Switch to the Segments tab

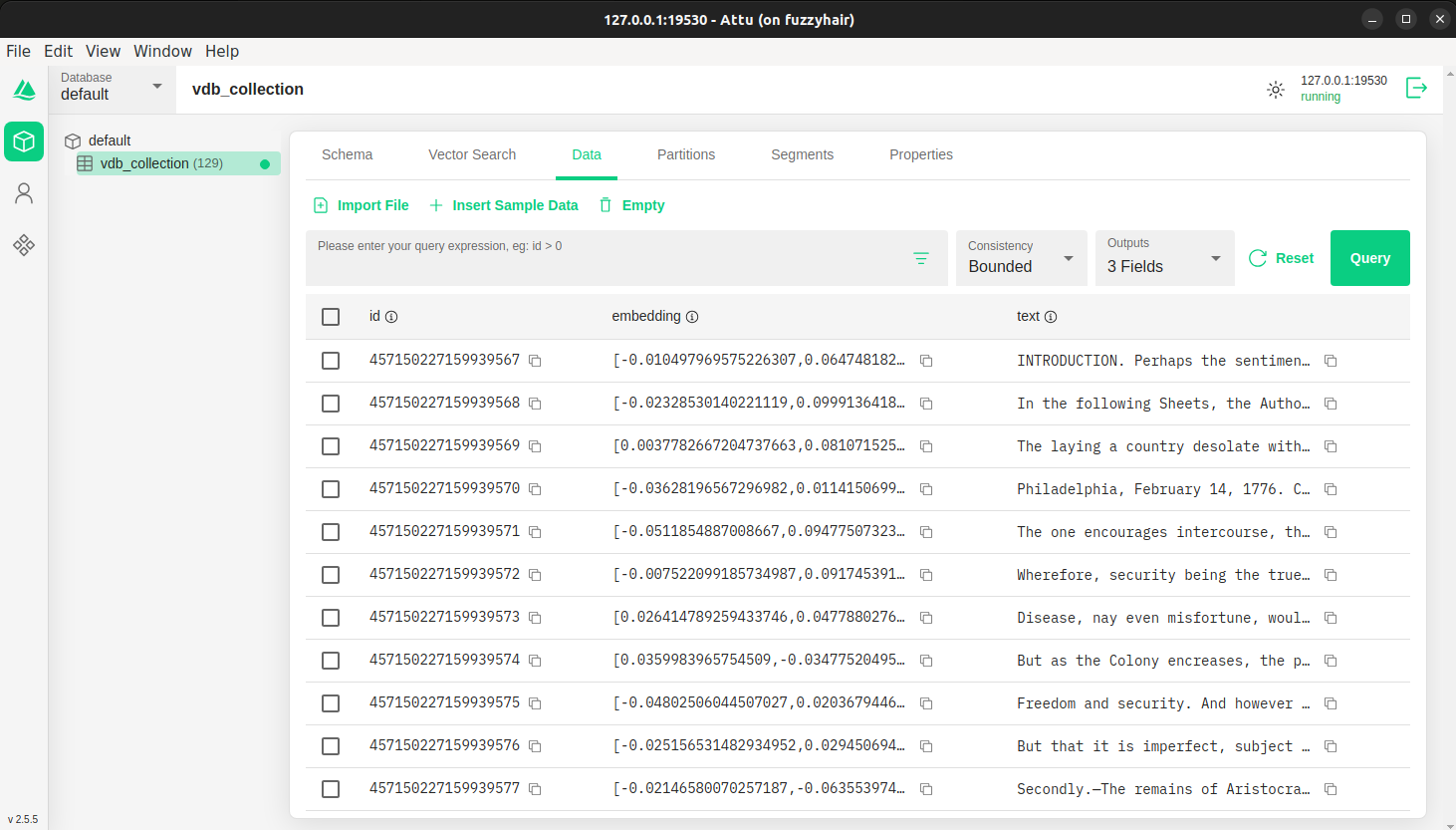click(x=802, y=154)
